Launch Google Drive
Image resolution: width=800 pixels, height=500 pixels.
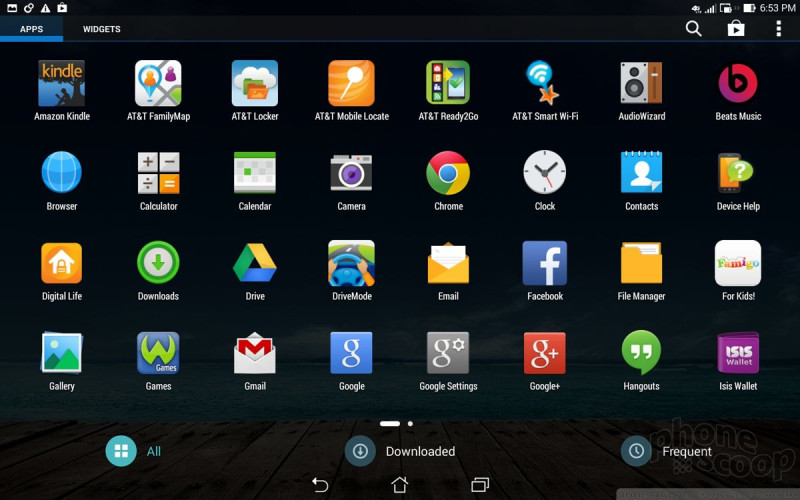(255, 263)
